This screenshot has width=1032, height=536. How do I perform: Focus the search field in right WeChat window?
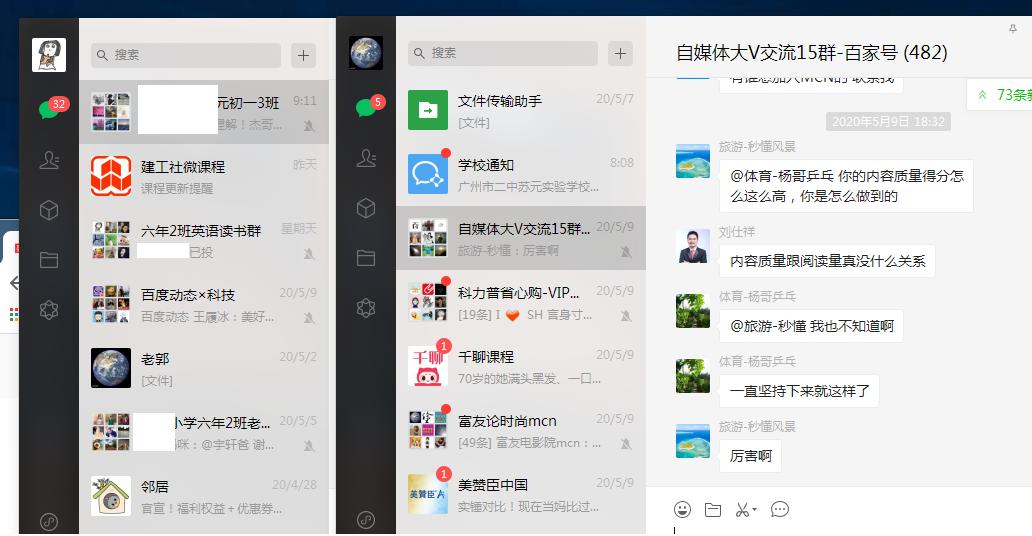pyautogui.click(x=503, y=53)
